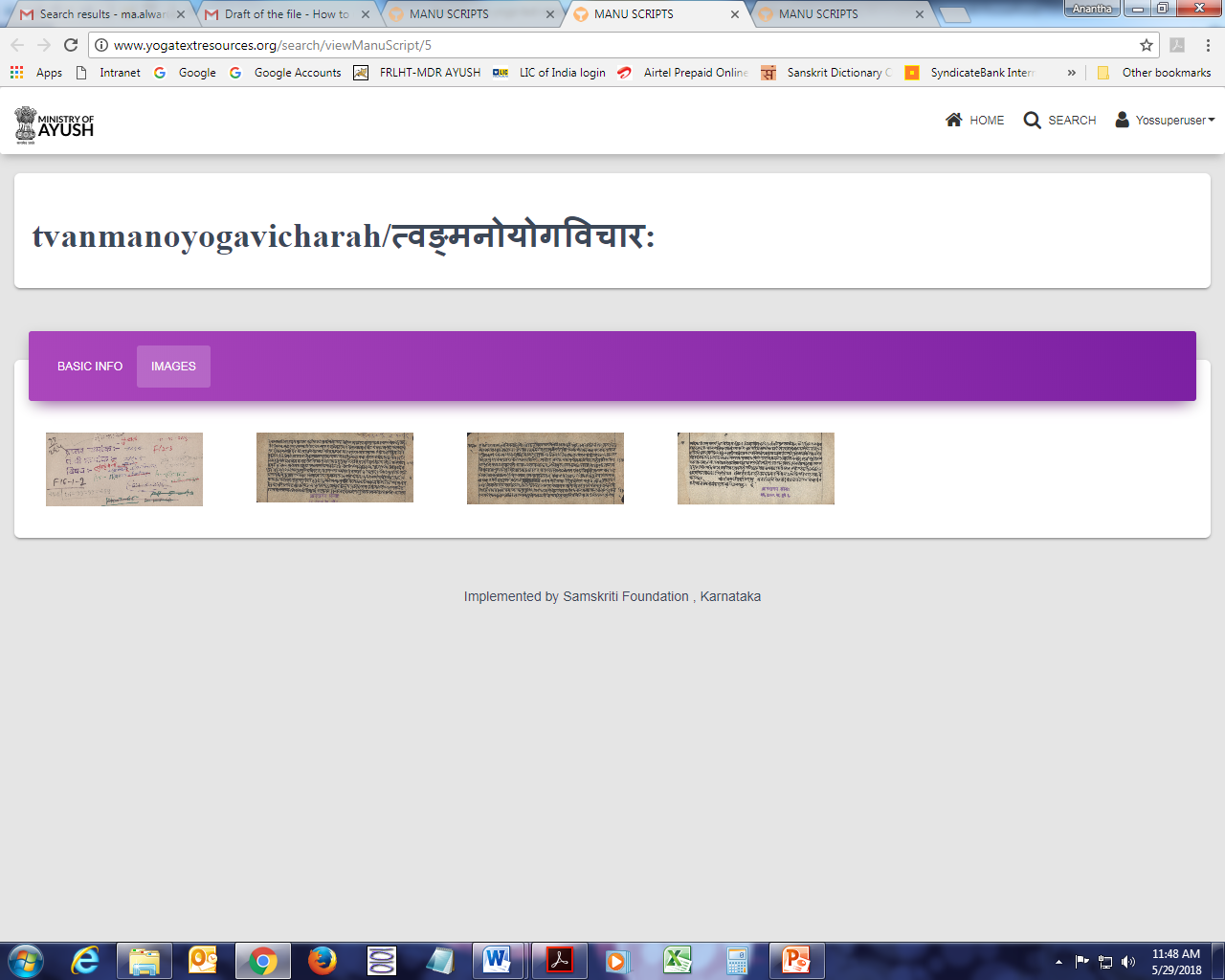Screen dimensions: 1225x980
Task: Bookmark this page with star icon
Action: (1147, 45)
